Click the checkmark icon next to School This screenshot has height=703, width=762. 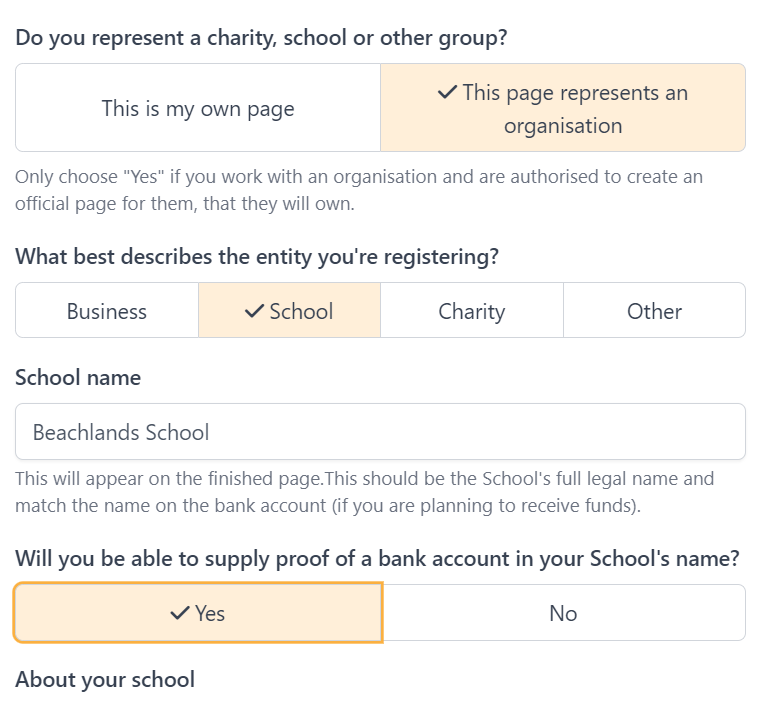point(254,311)
